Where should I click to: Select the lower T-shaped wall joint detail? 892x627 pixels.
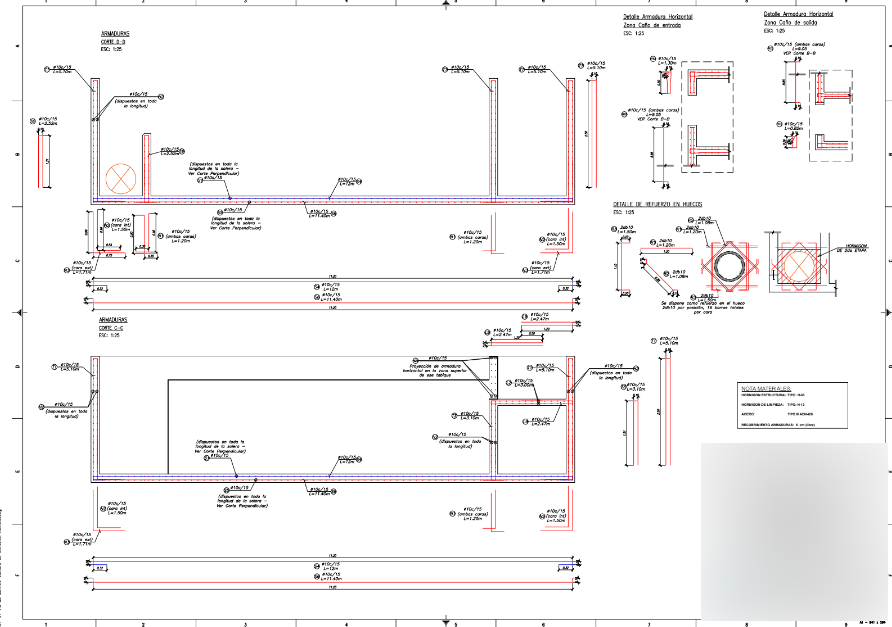pyautogui.click(x=709, y=147)
